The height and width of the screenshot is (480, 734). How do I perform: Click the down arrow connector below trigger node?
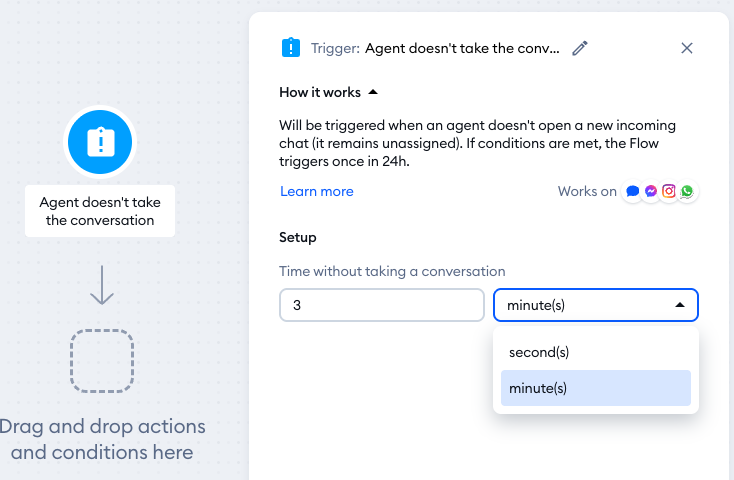[102, 284]
